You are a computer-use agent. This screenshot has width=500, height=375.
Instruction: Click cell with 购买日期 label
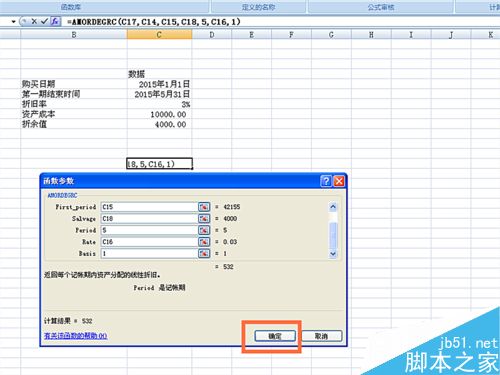click(74, 84)
